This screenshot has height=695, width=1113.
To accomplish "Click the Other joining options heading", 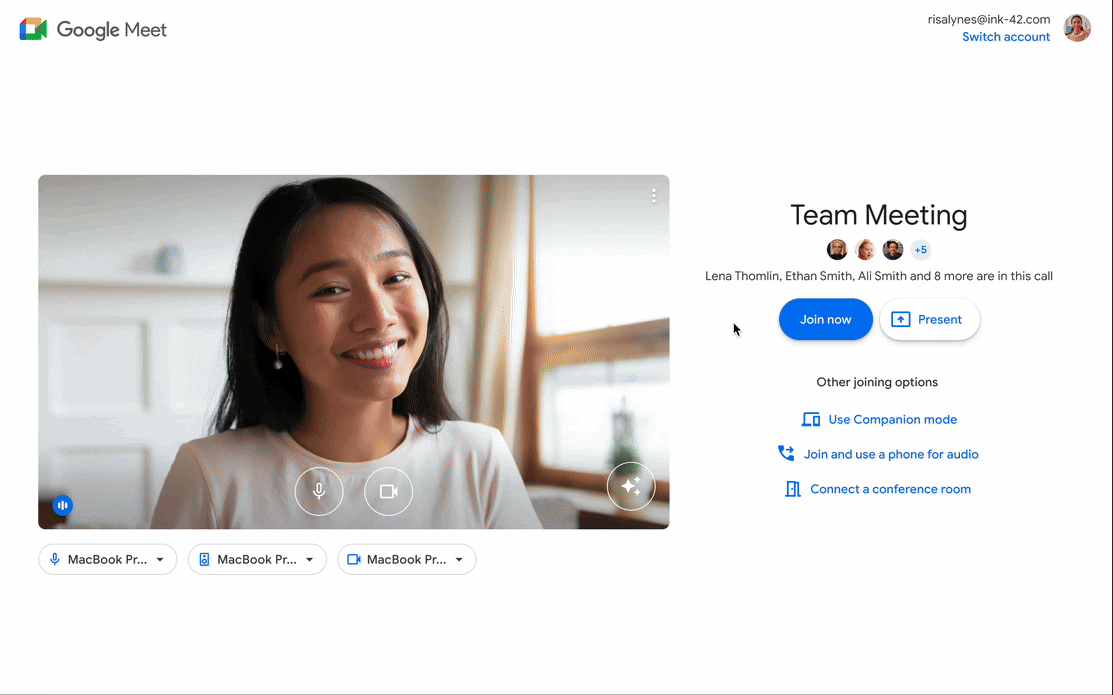I will tap(877, 382).
